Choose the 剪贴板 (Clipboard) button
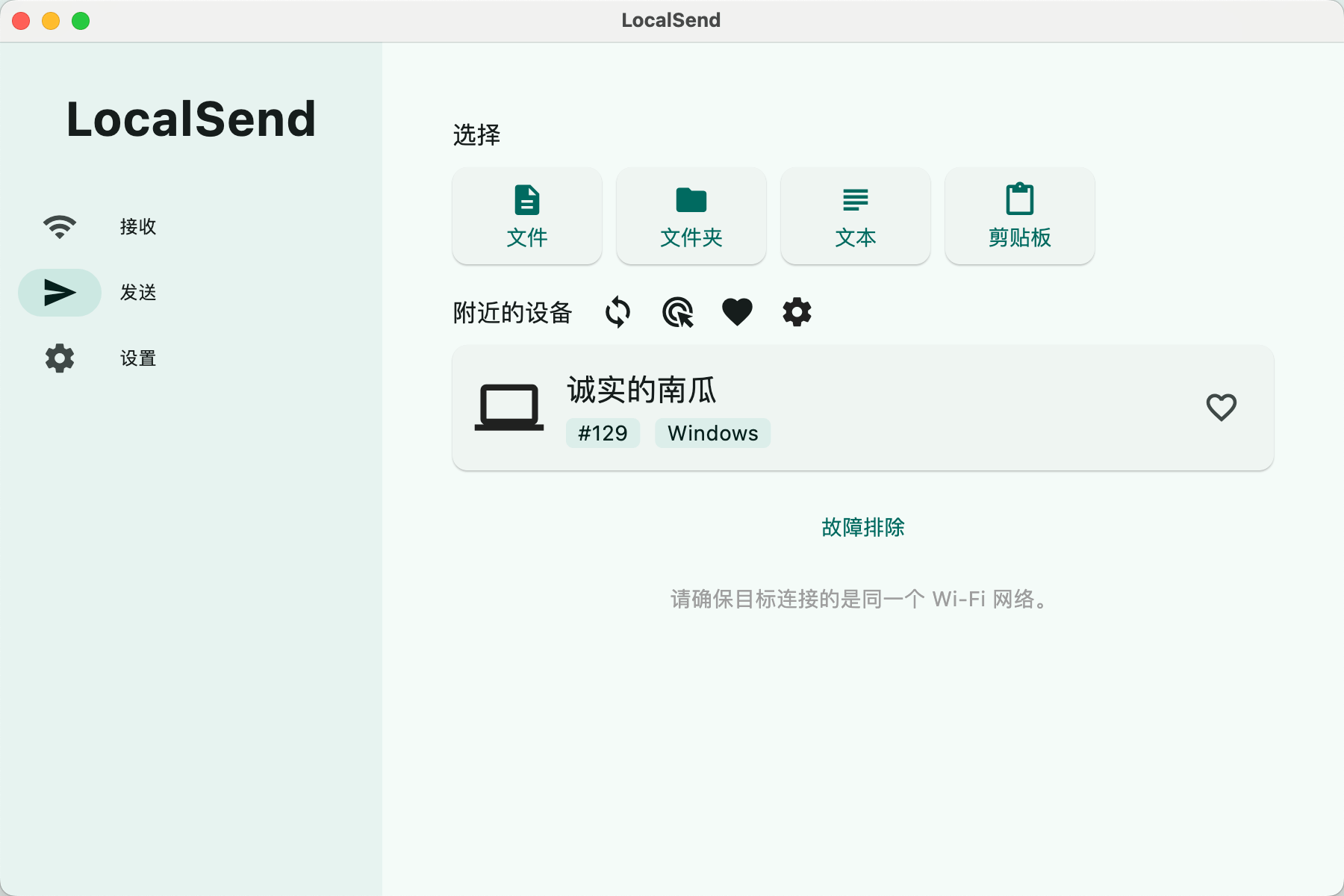Viewport: 1344px width, 896px height. (1020, 216)
